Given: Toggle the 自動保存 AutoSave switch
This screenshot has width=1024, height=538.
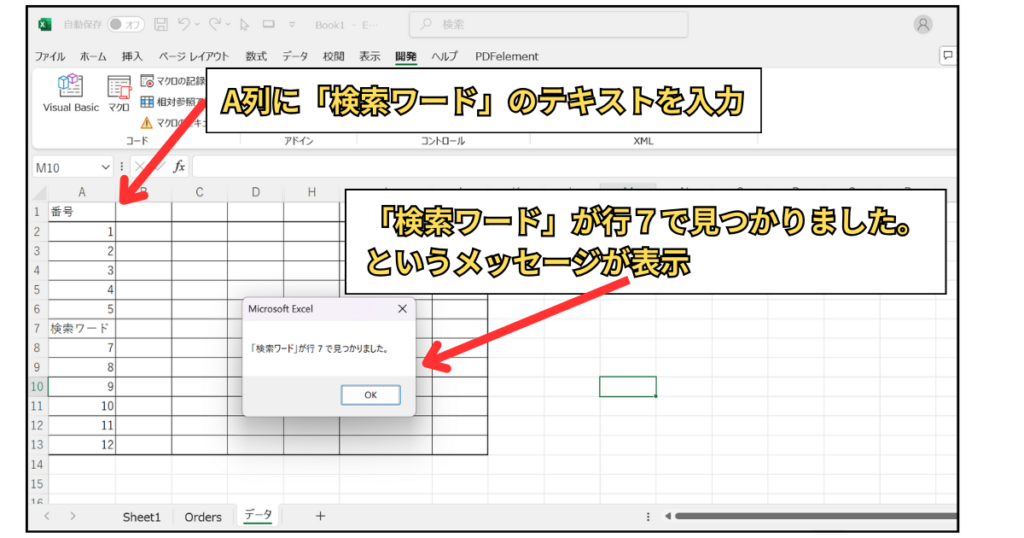Looking at the screenshot, I should (126, 24).
